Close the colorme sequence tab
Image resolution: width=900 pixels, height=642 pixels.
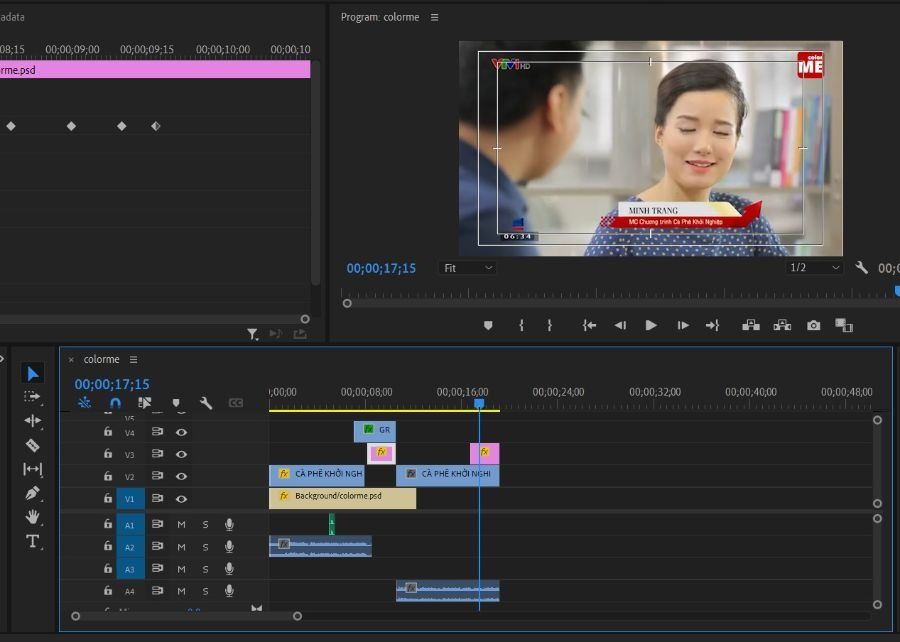[x=71, y=360]
